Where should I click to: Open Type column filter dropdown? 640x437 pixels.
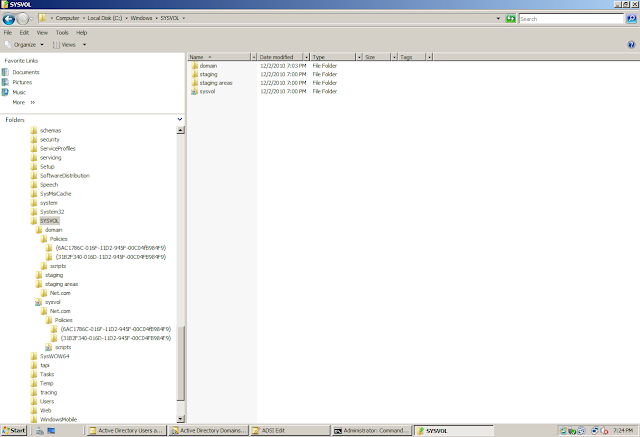coord(359,57)
